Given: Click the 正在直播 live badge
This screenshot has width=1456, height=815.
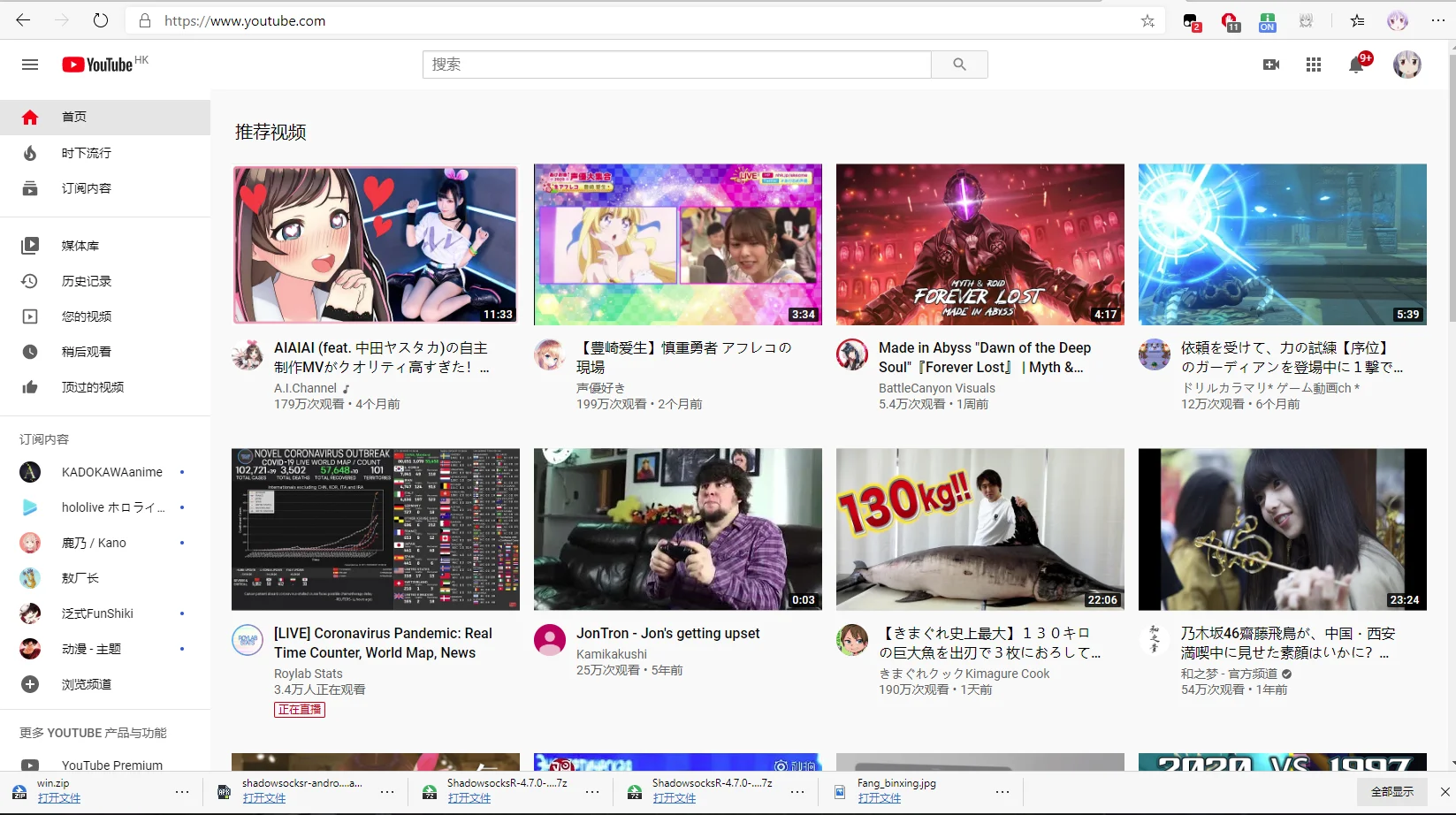Looking at the screenshot, I should pos(300,710).
